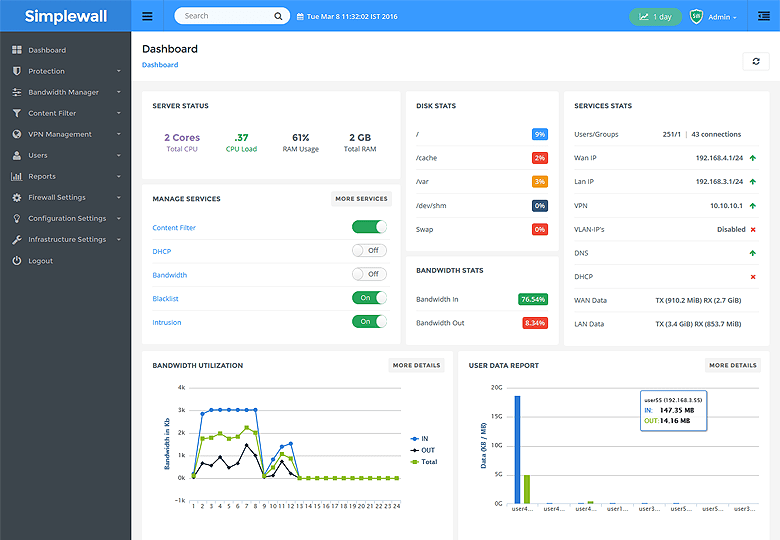The width and height of the screenshot is (780, 540).
Task: Select Users in the sidebar
Action: click(x=38, y=156)
